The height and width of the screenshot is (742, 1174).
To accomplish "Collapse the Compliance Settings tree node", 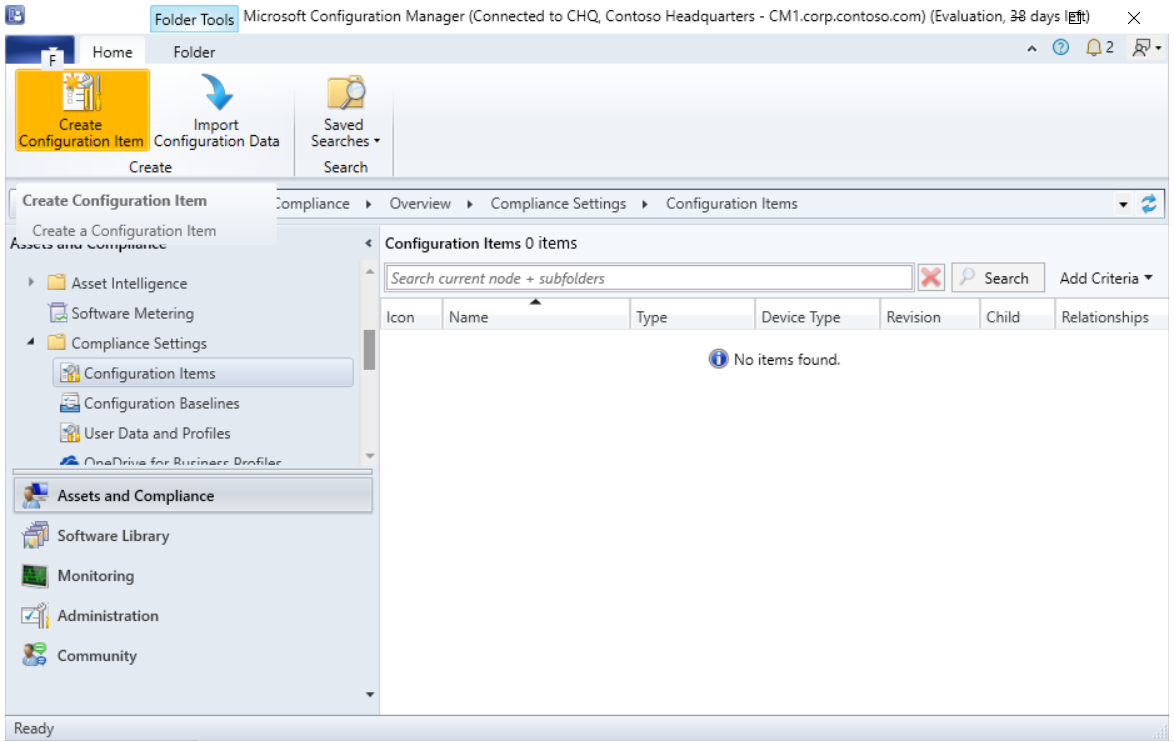I will [31, 342].
